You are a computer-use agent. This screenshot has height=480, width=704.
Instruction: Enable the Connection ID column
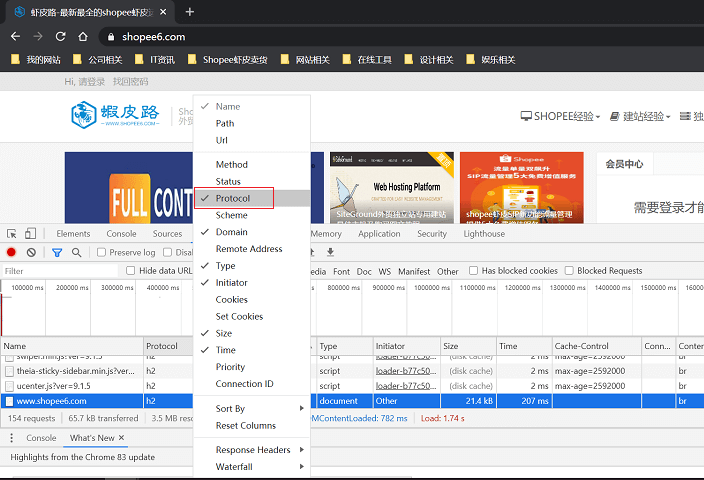point(252,384)
